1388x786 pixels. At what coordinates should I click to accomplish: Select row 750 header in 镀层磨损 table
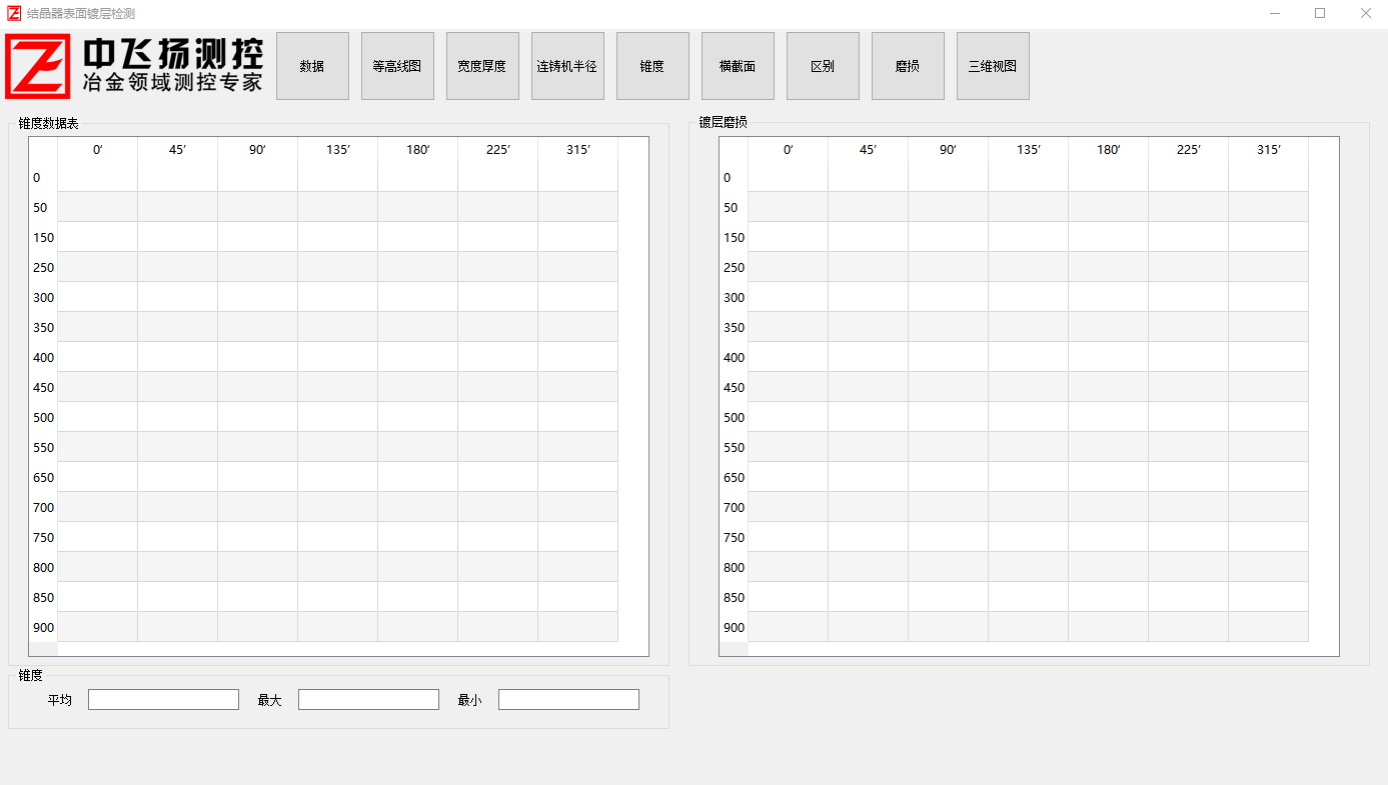pyautogui.click(x=733, y=537)
